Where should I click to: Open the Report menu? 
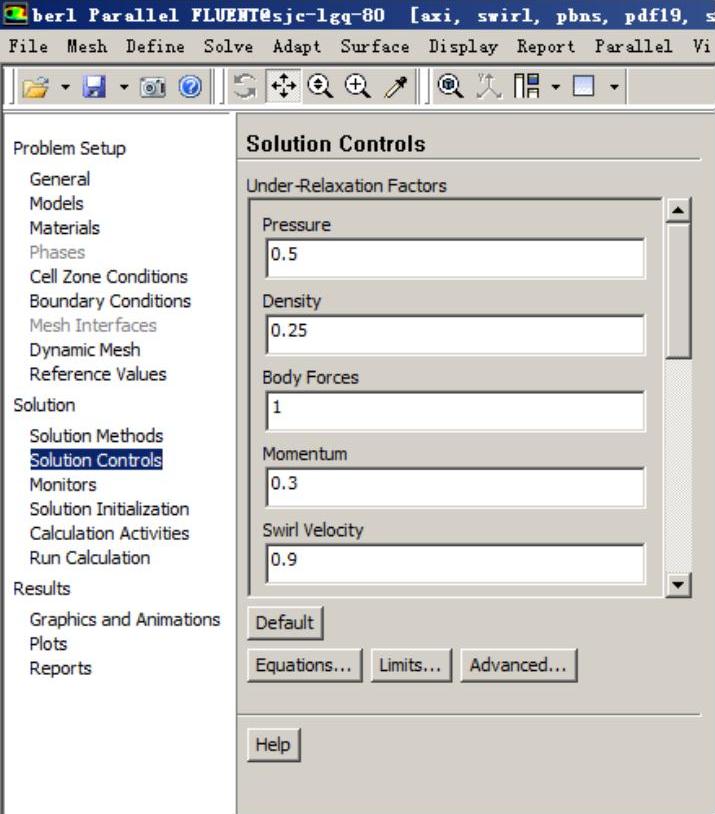(x=545, y=47)
